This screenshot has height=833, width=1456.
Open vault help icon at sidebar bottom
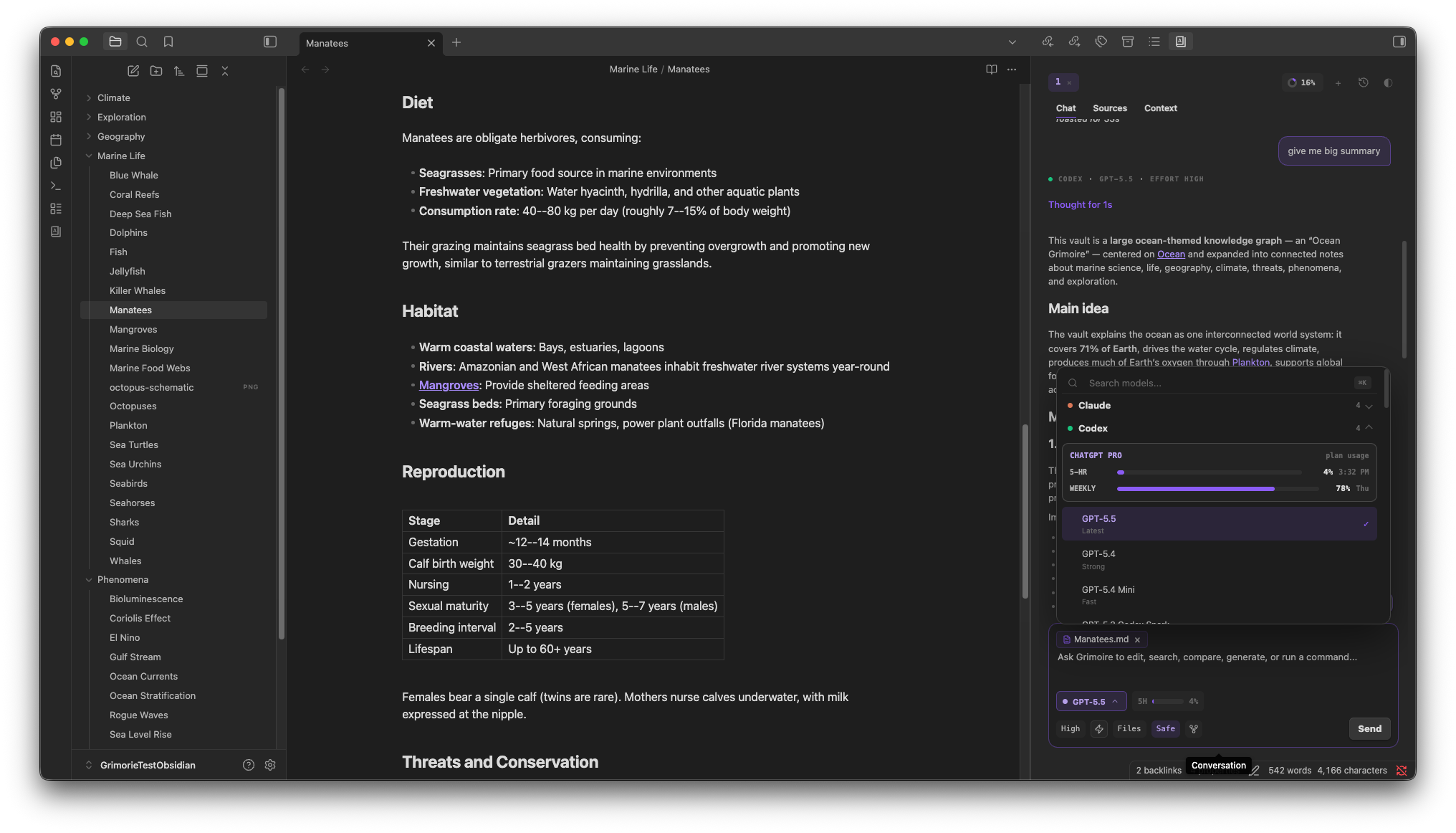coord(249,765)
